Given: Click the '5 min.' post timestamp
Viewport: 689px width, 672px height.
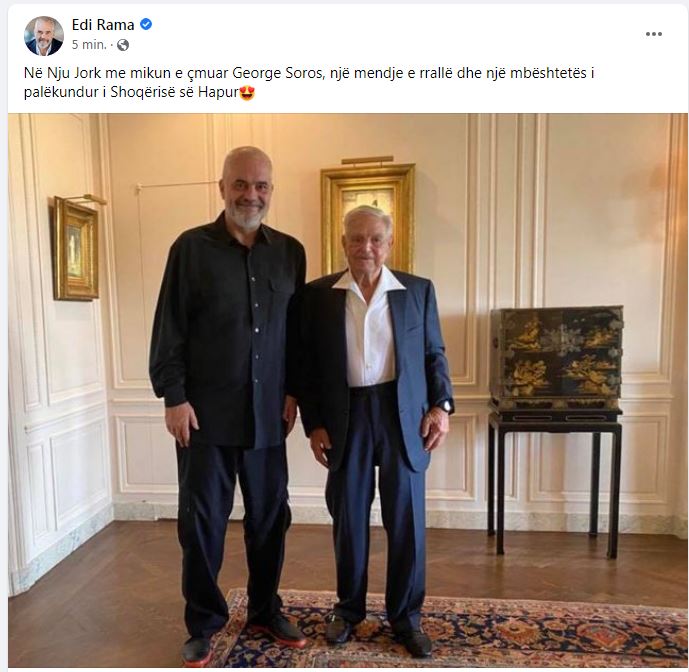Looking at the screenshot, I should pos(89,45).
